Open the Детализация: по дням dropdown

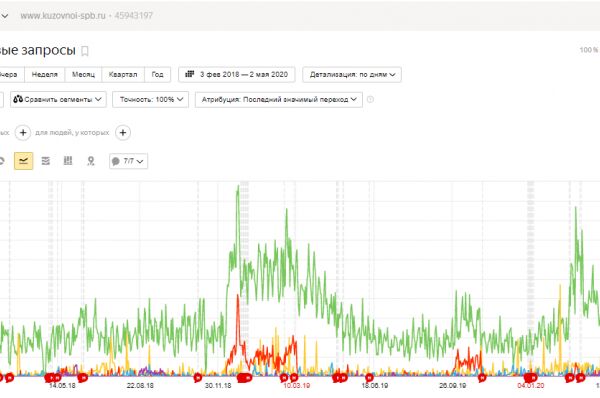(352, 75)
